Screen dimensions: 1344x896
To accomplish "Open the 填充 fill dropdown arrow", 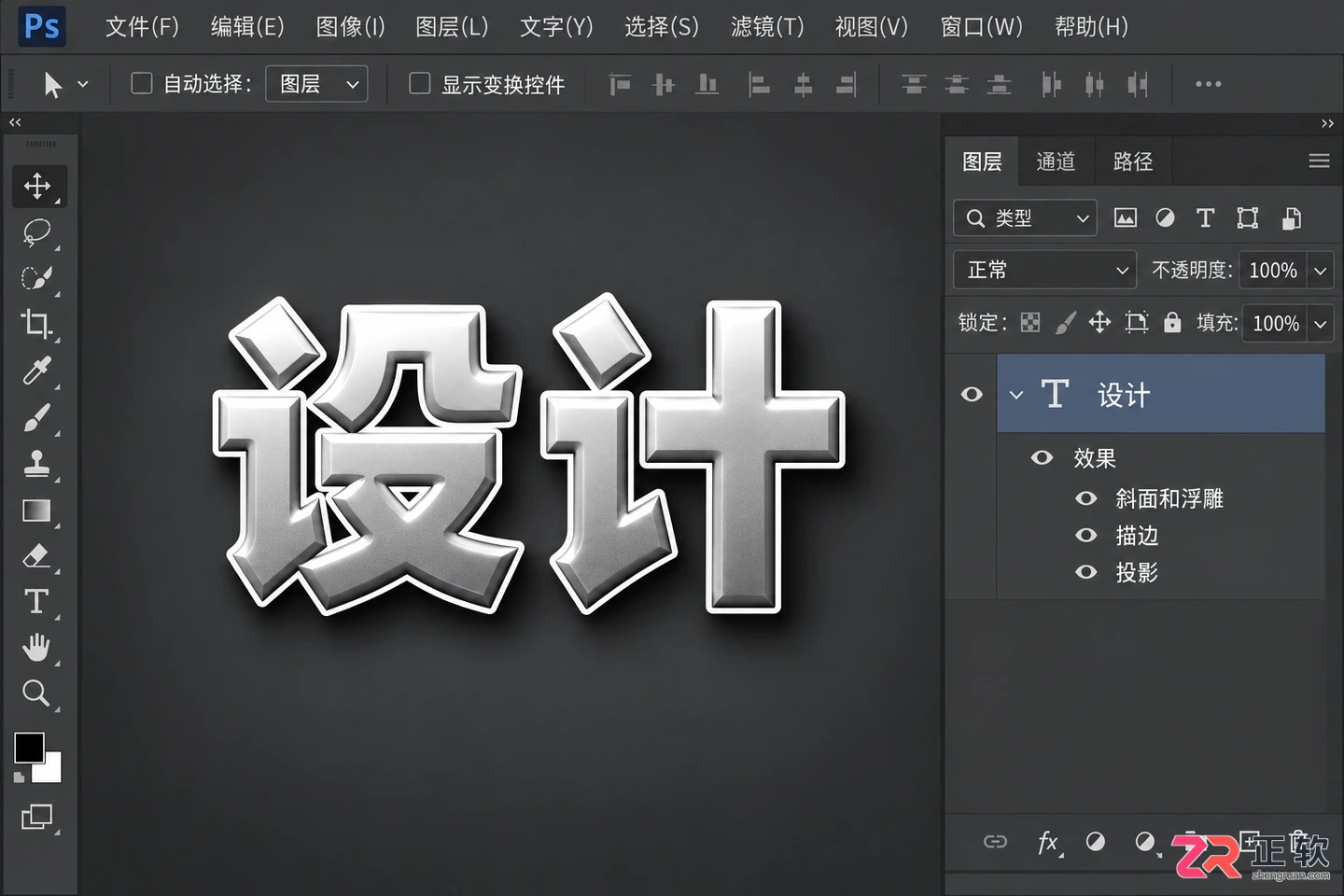I will coord(1321,324).
